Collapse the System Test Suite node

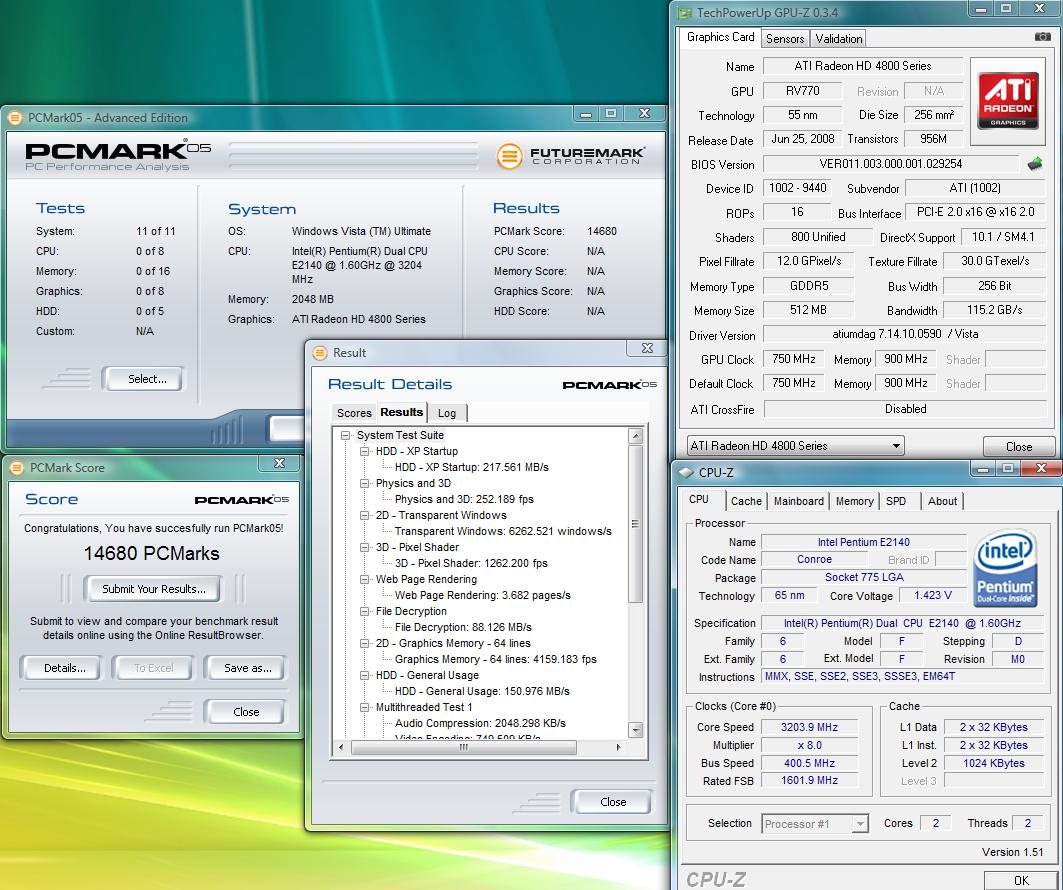tap(346, 435)
